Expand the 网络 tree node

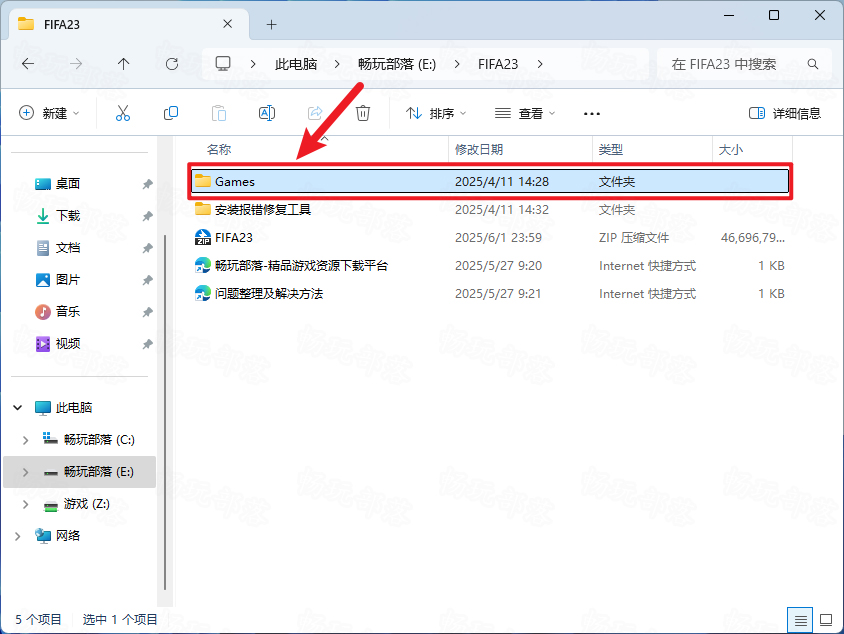pos(18,536)
